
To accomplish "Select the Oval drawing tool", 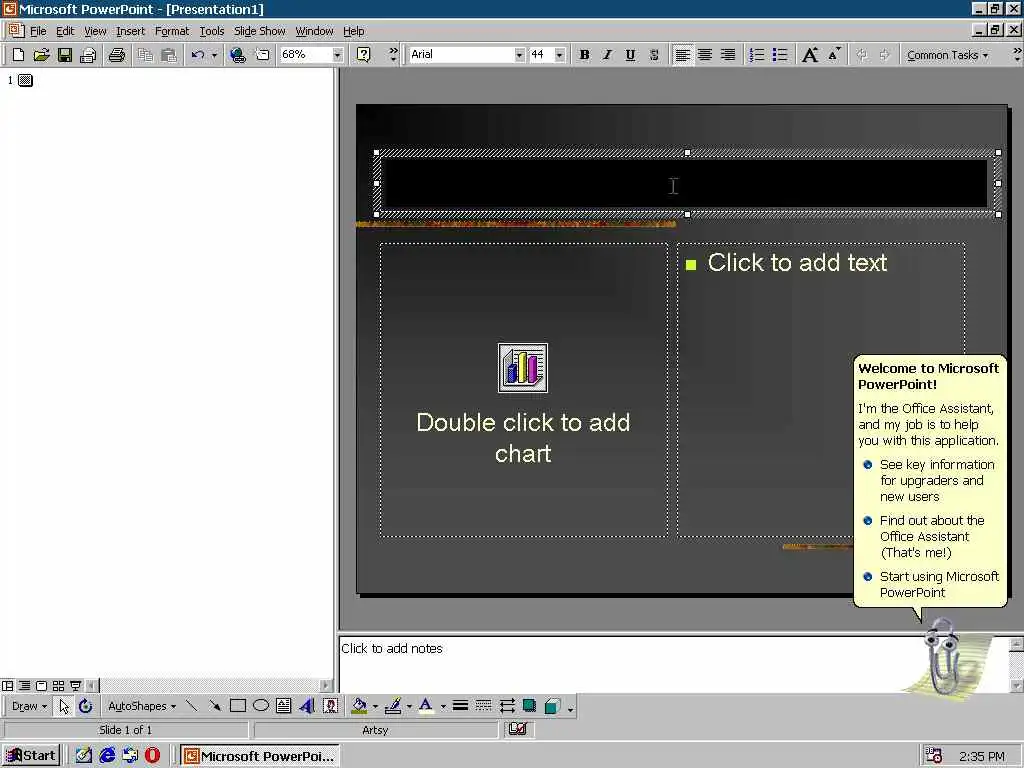I will [261, 706].
